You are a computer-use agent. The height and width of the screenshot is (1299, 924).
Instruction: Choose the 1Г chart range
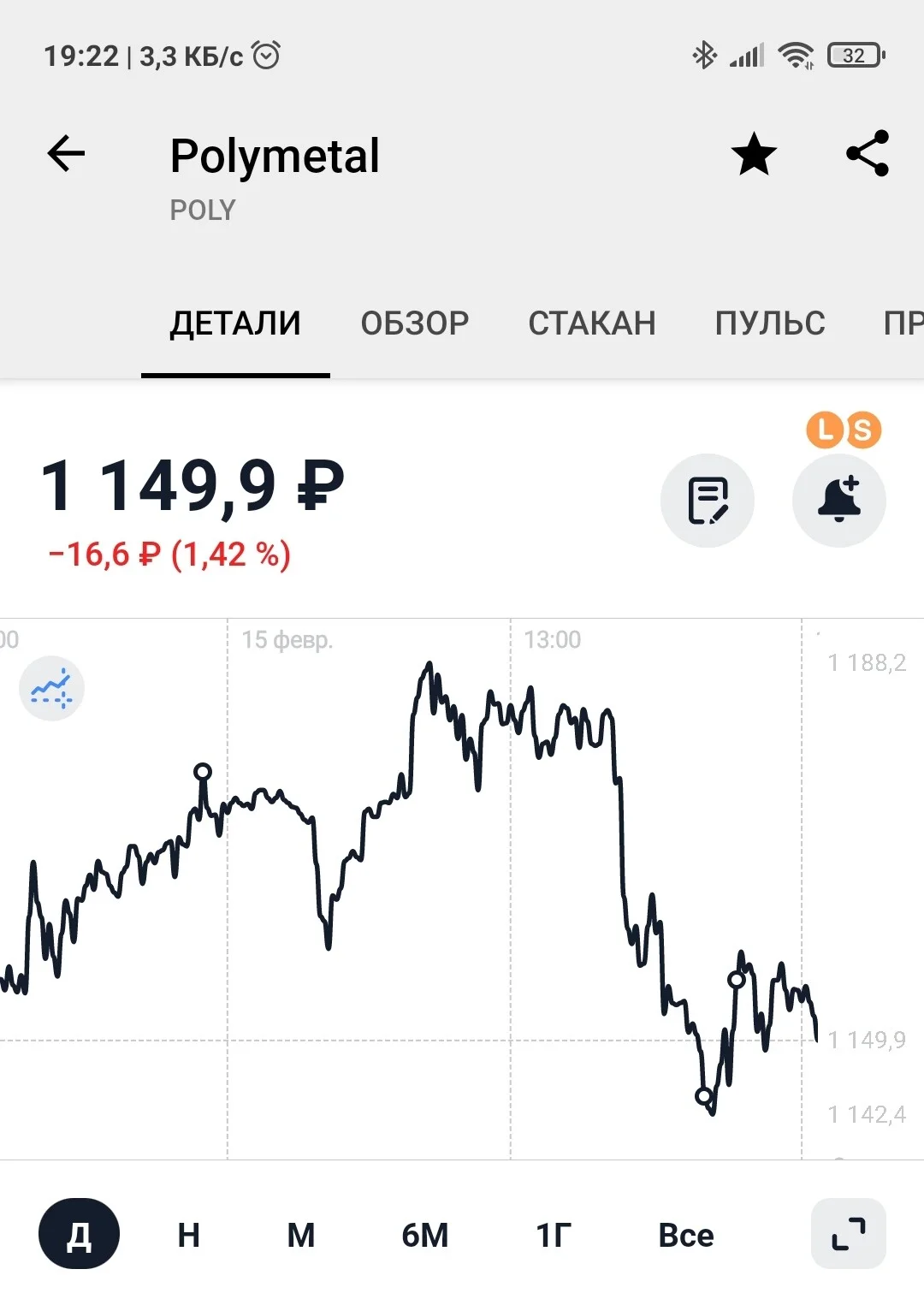(x=554, y=1235)
